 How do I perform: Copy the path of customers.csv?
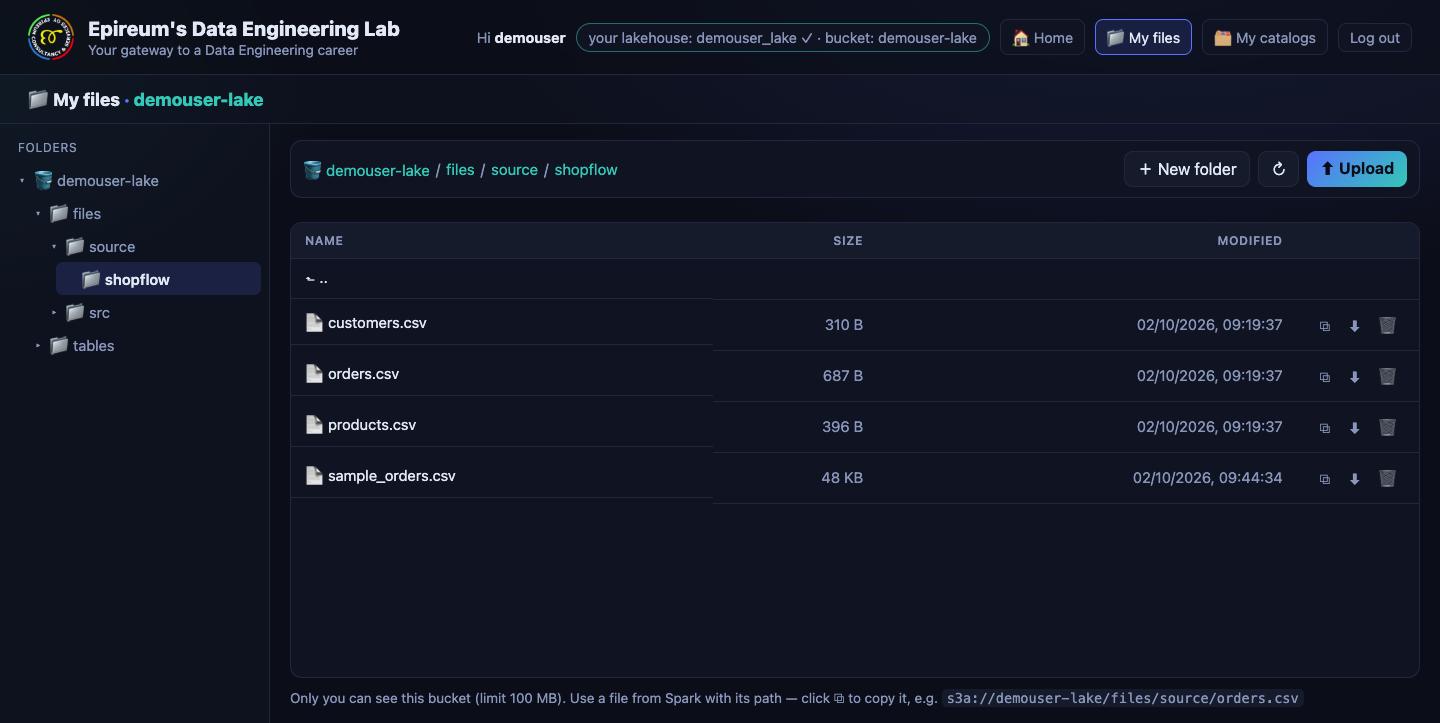pos(1325,326)
